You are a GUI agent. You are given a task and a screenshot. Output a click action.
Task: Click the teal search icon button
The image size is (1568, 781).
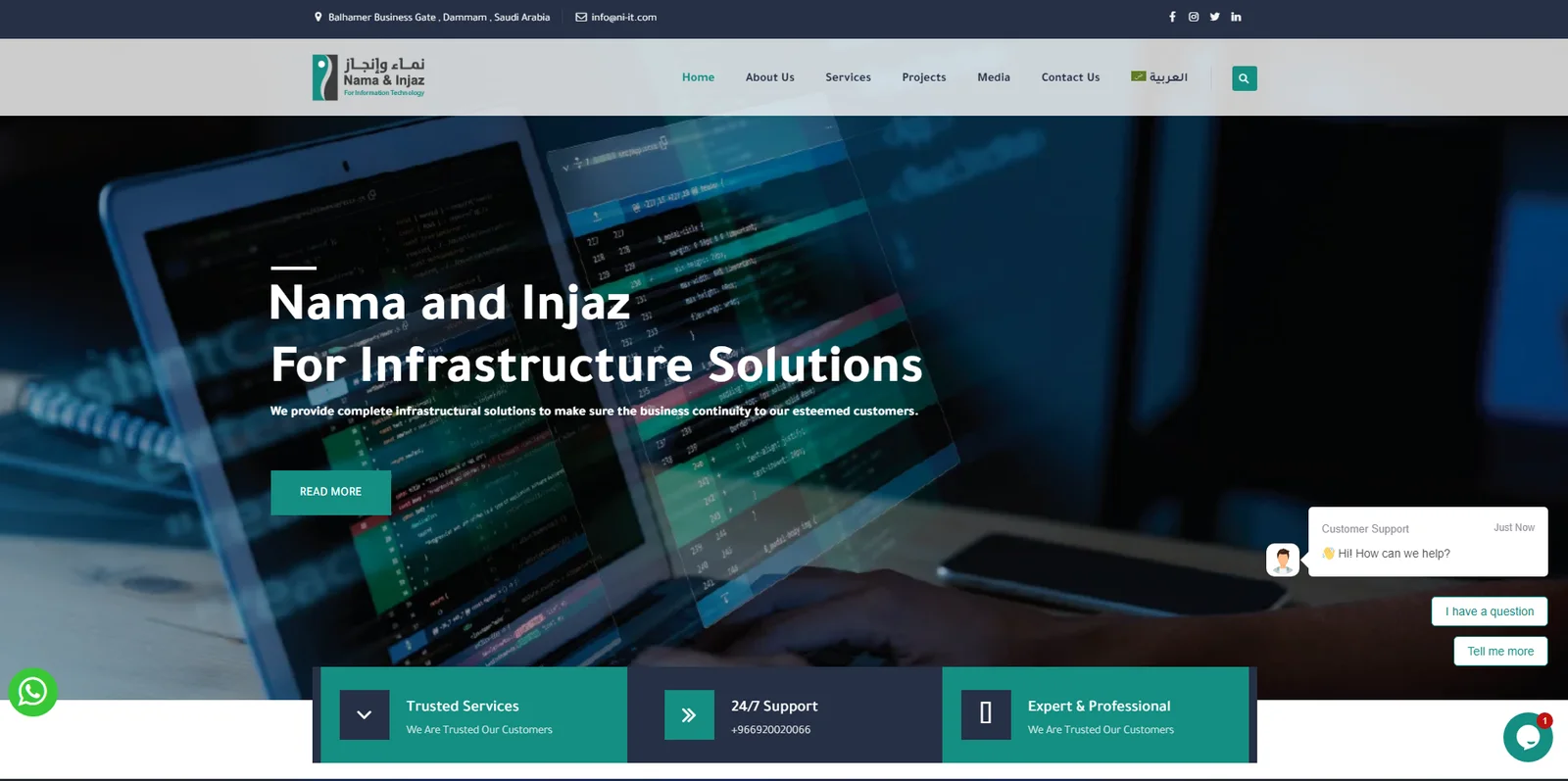pyautogui.click(x=1244, y=78)
